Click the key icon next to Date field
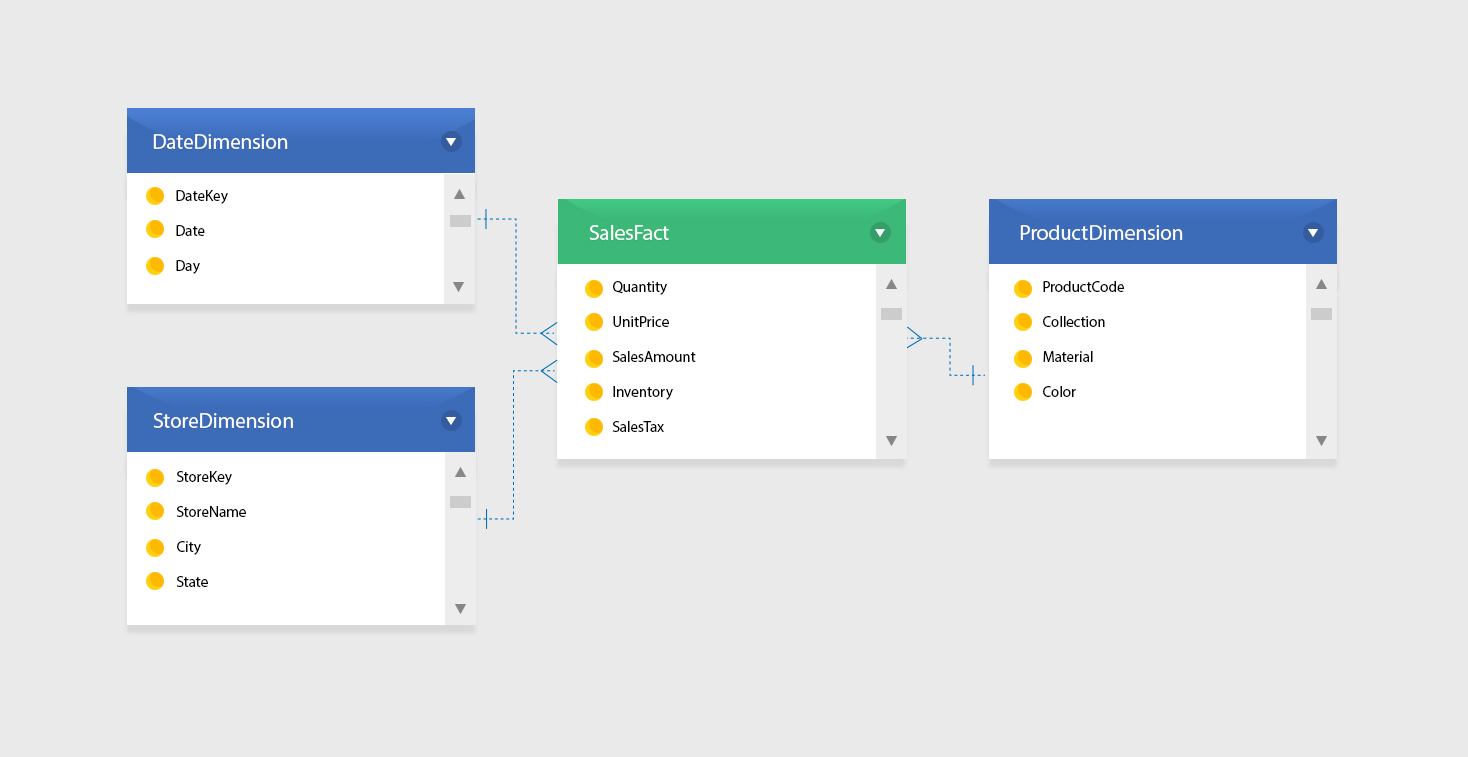Screen dimensions: 1468x757 (x=156, y=230)
